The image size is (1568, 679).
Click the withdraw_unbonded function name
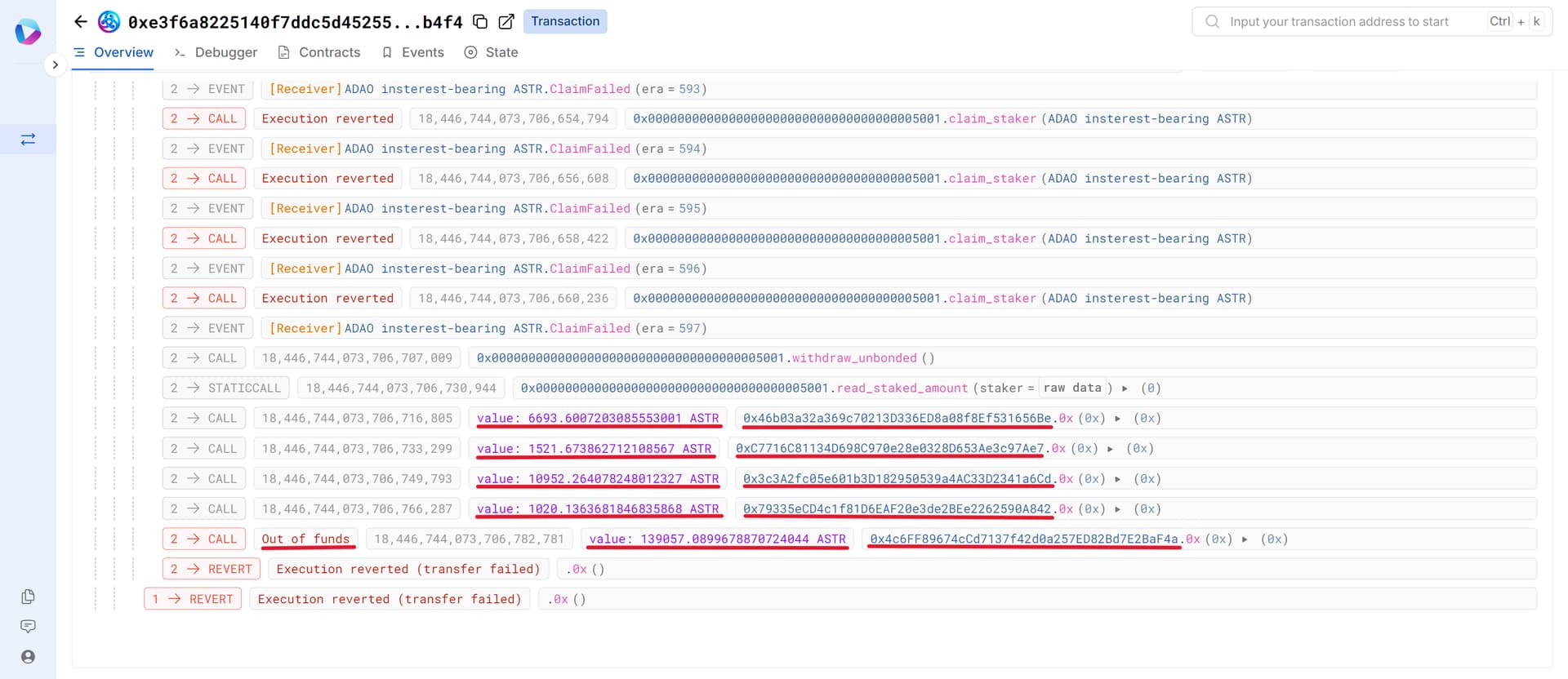(x=854, y=358)
